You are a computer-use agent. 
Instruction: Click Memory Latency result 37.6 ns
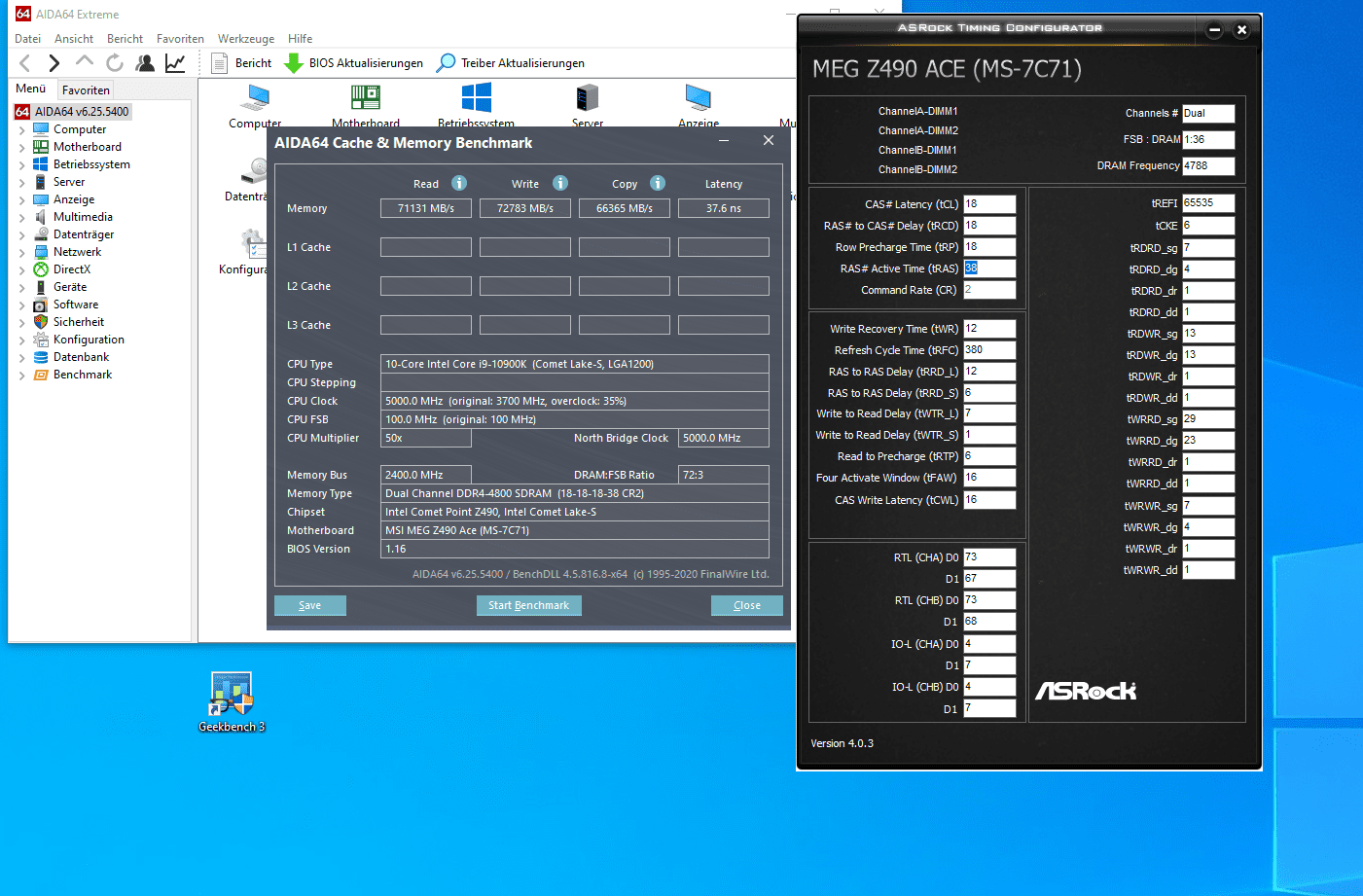point(724,208)
